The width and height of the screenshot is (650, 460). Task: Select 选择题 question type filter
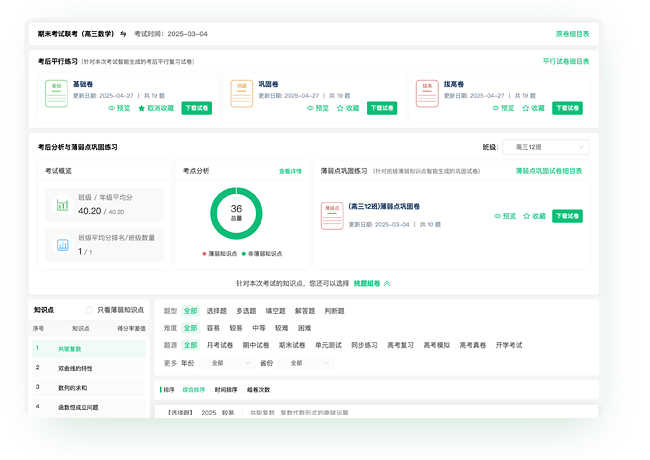(x=216, y=311)
